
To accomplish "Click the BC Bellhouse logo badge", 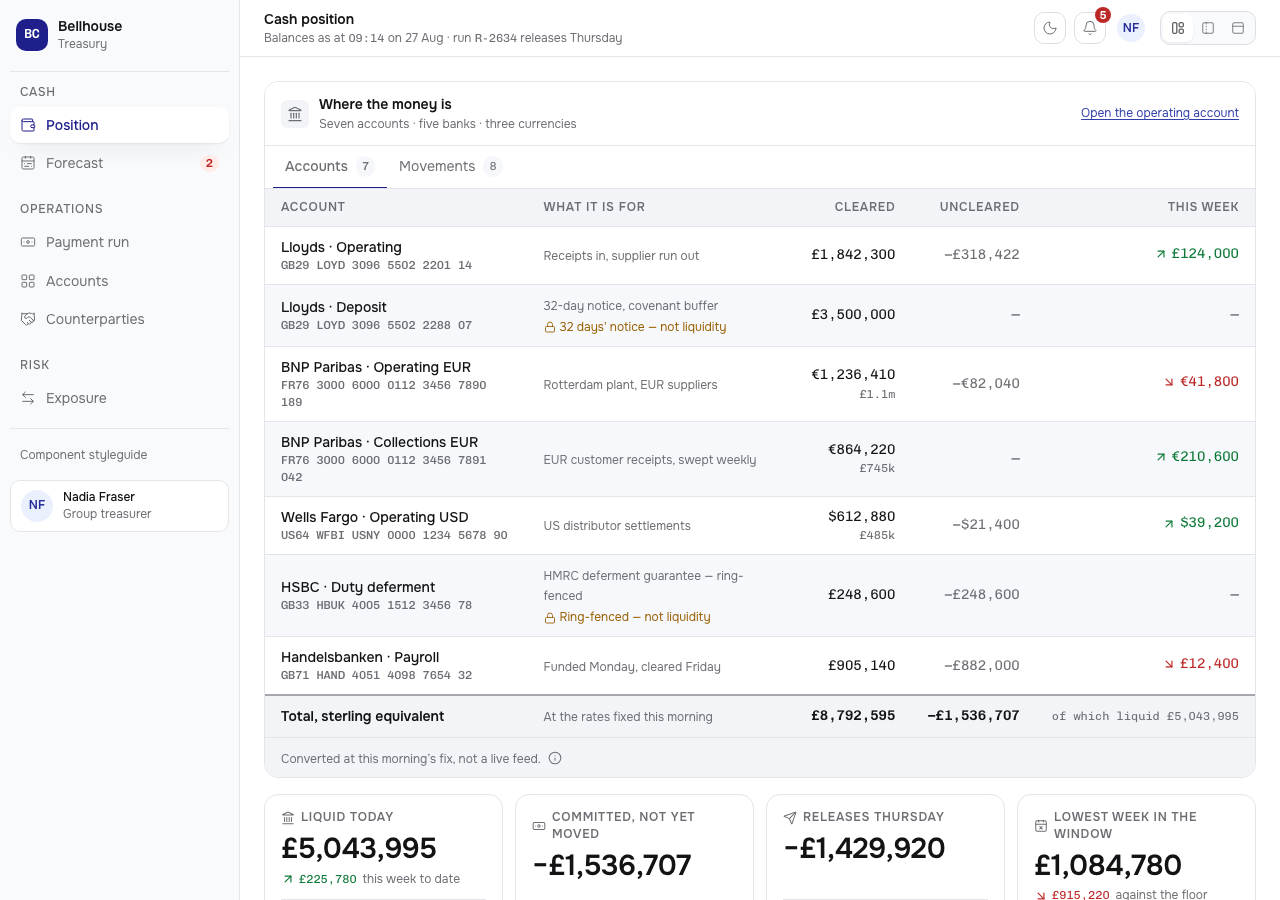I will tap(32, 34).
